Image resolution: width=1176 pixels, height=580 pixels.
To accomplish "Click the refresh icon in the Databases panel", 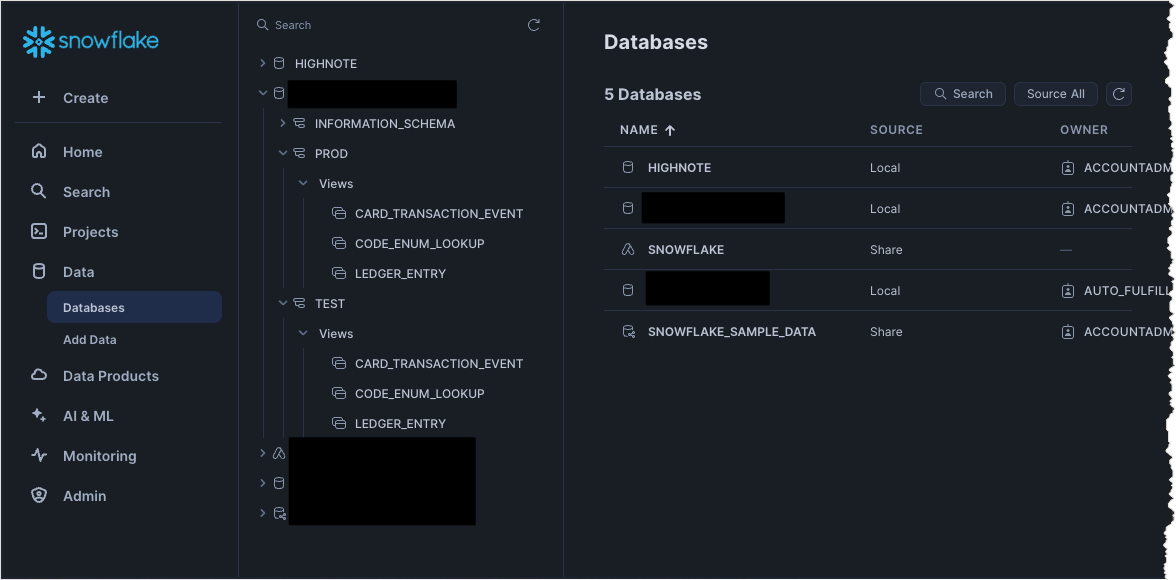I will click(x=1120, y=94).
